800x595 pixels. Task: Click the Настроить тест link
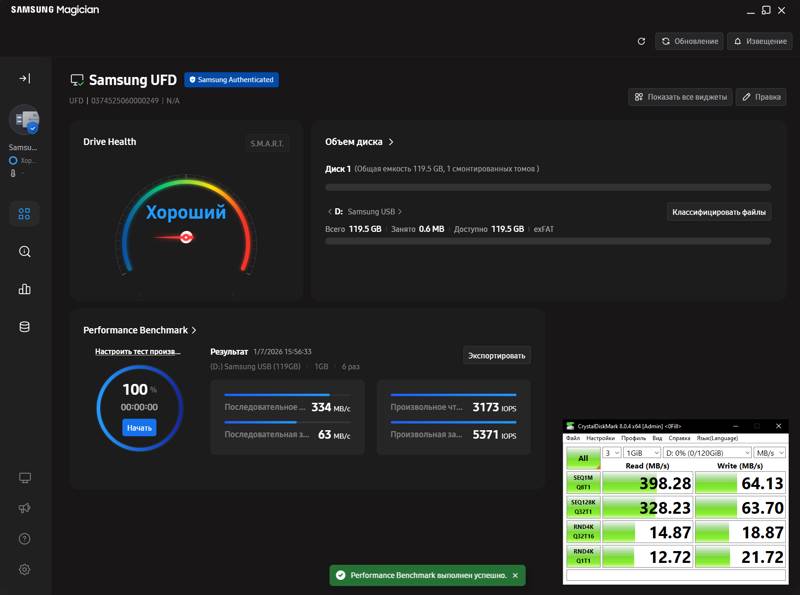pyautogui.click(x=138, y=352)
